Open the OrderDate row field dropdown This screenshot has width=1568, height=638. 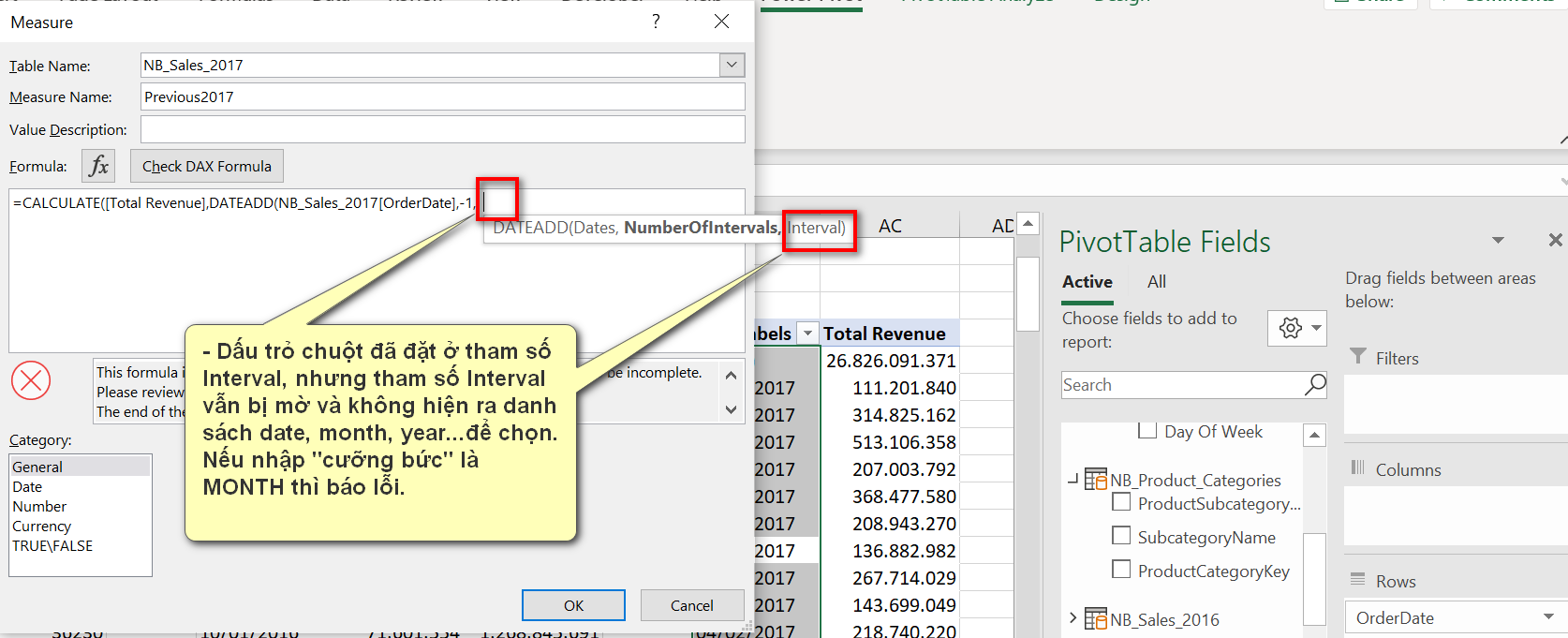[1548, 617]
